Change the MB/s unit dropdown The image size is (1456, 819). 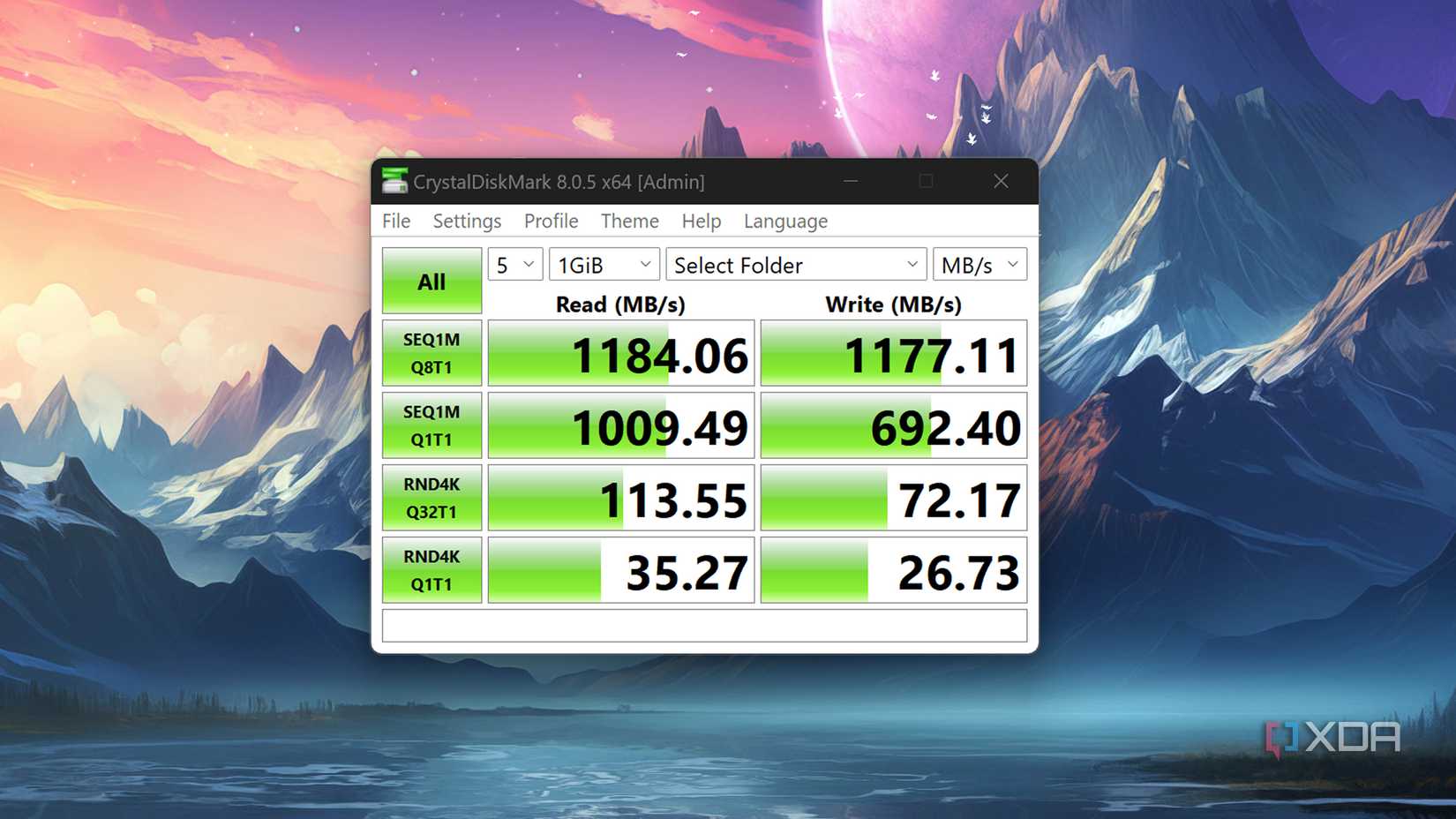(979, 265)
